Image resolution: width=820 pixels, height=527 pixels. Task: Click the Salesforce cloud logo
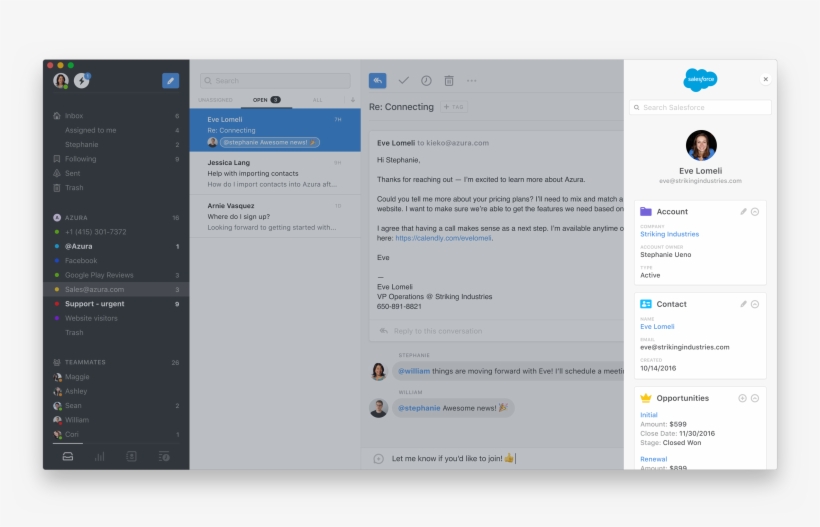pyautogui.click(x=700, y=80)
